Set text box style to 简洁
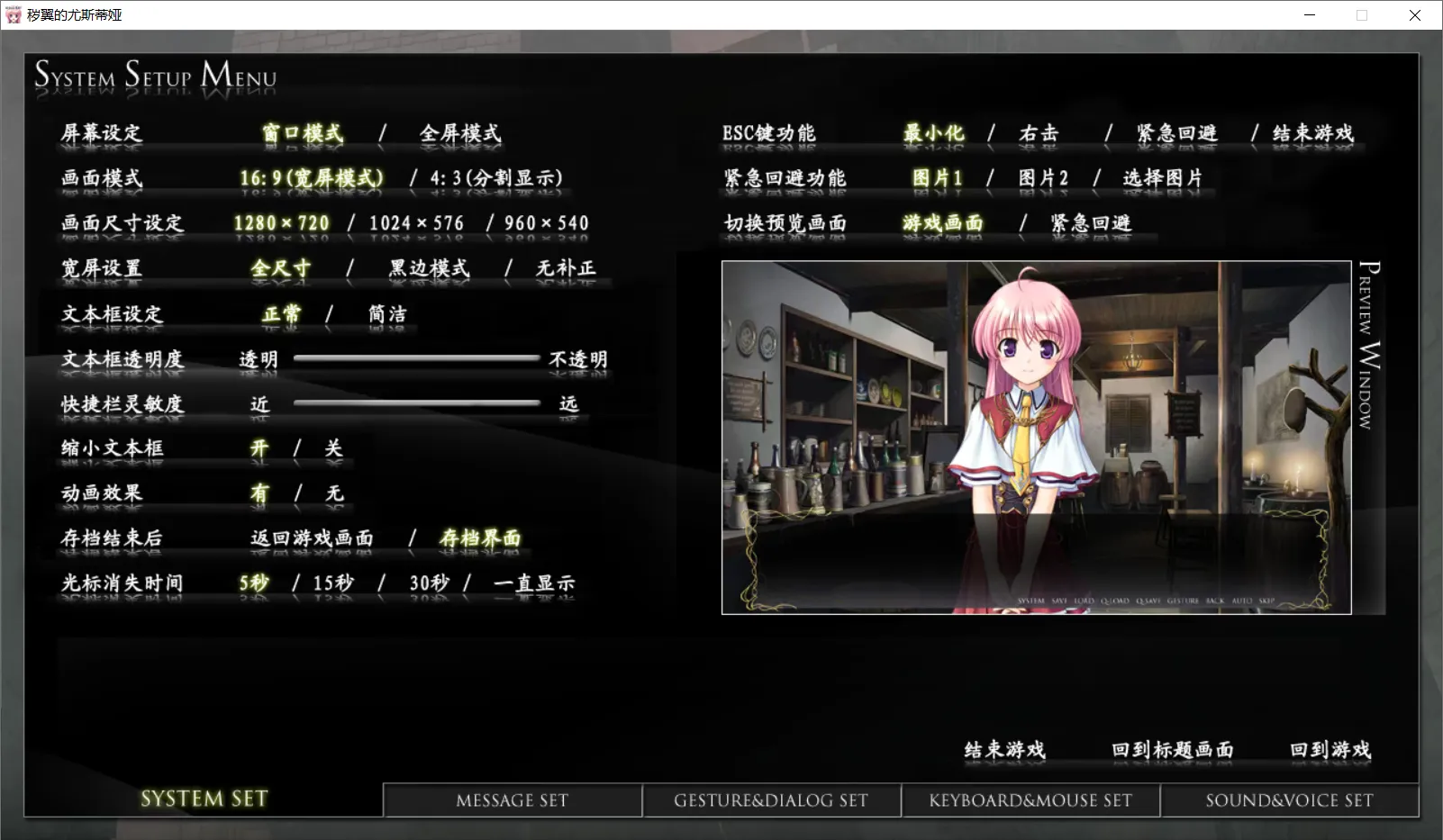The width and height of the screenshot is (1443, 840). click(387, 313)
